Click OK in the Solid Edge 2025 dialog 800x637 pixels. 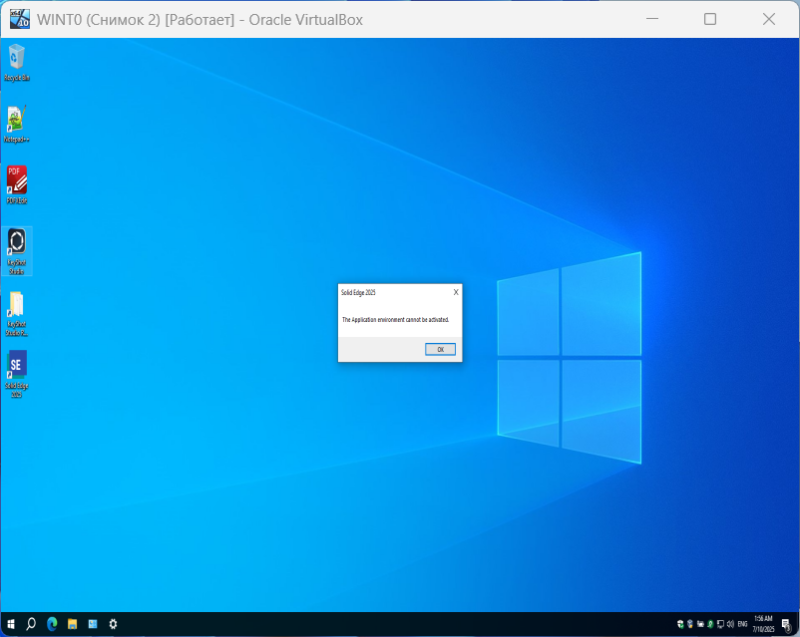click(x=440, y=349)
